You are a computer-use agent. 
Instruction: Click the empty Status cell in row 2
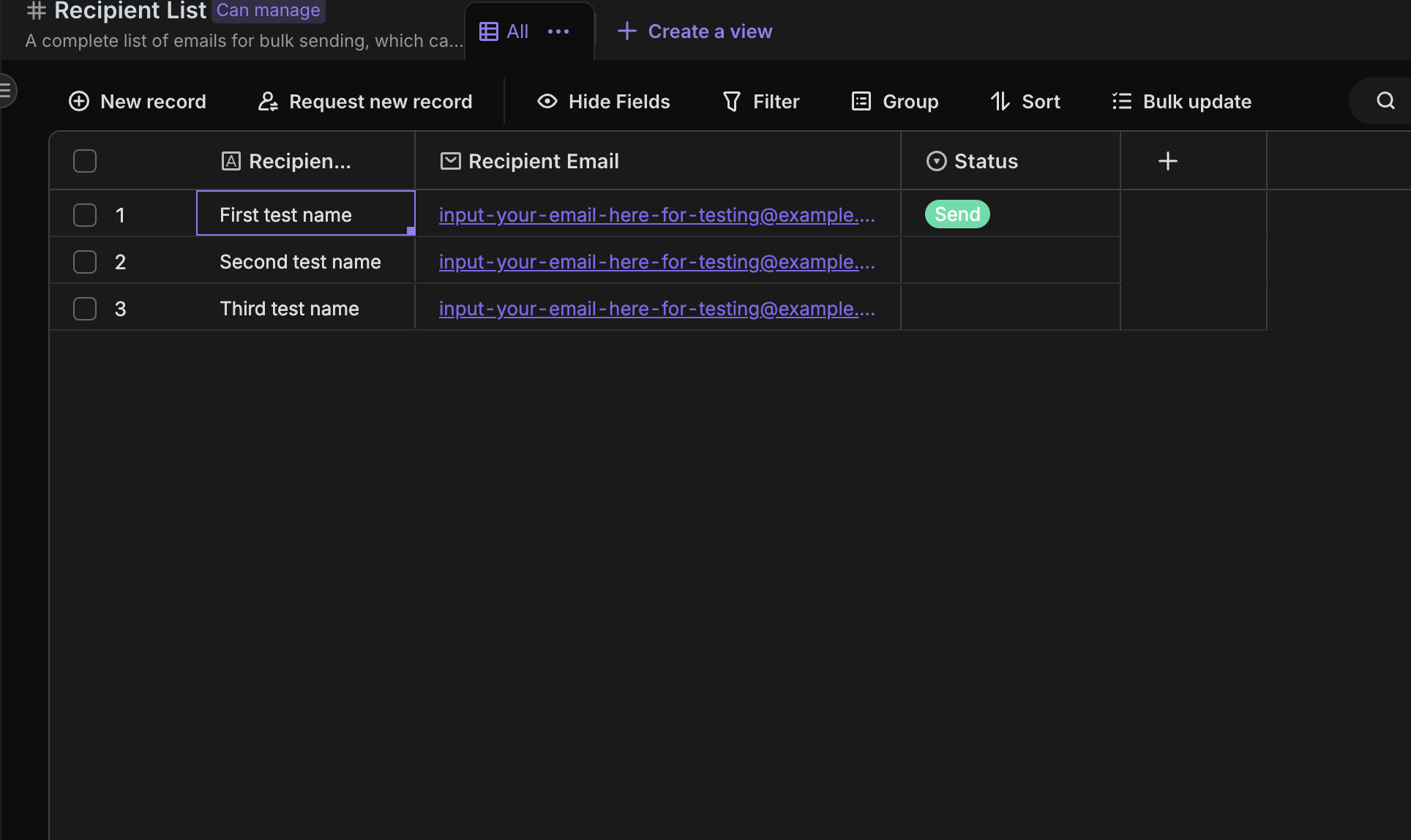[x=1011, y=260]
